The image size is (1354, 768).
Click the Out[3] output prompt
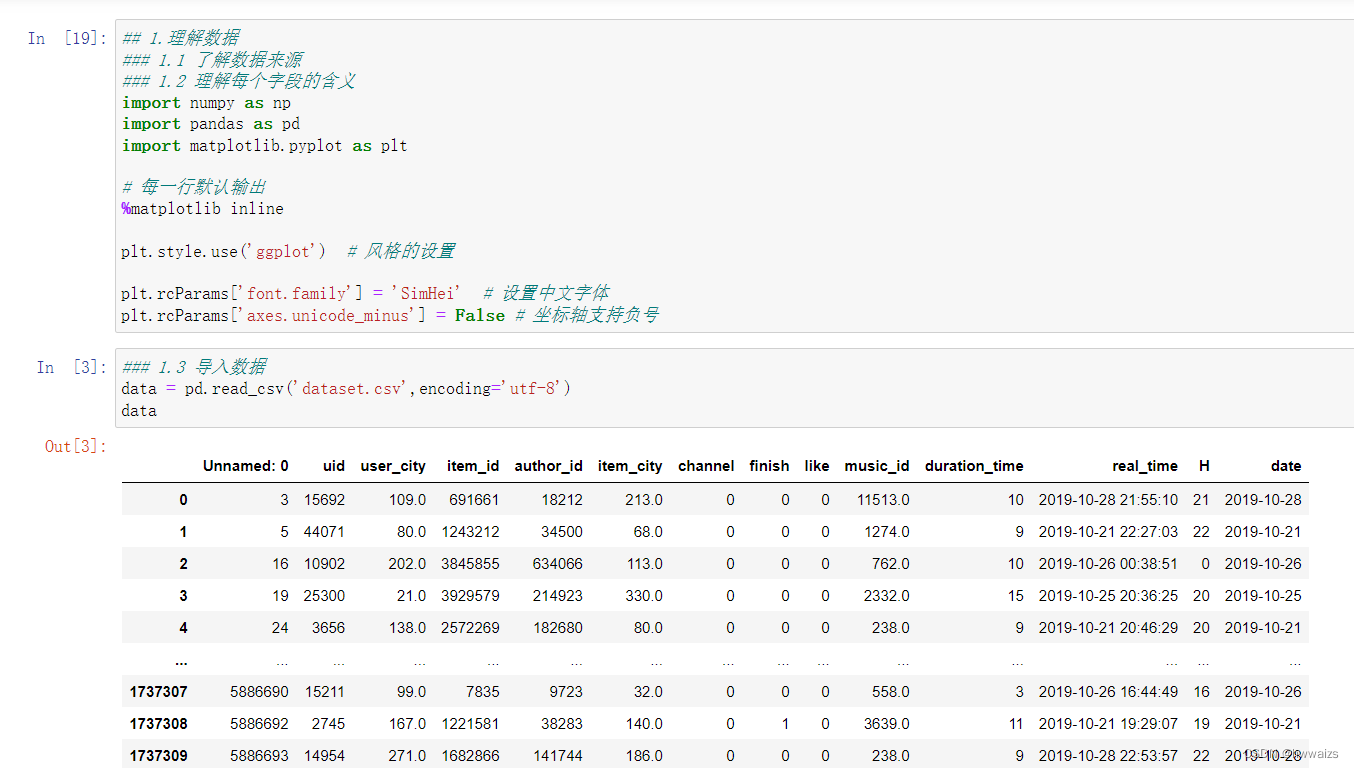(x=75, y=446)
